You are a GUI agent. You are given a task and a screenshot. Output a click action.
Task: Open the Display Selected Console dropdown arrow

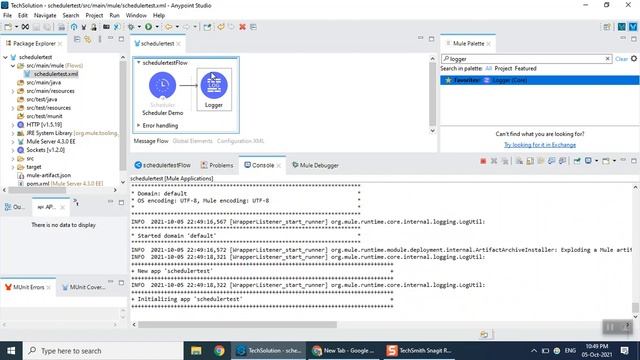coord(596,161)
